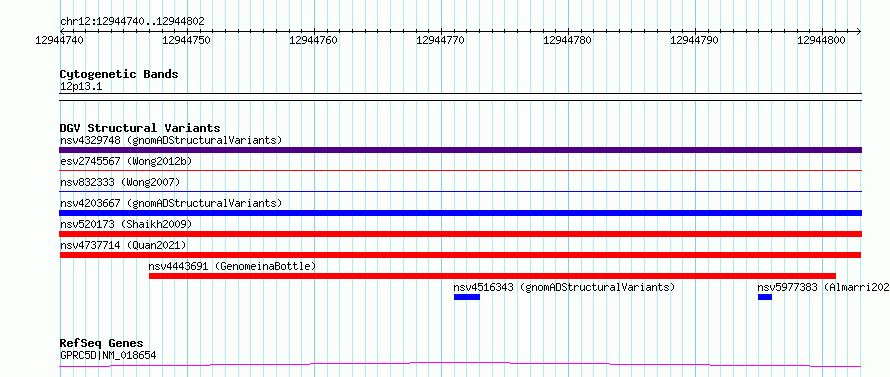
Task: Click ruler position 12944740
Action: [x=60, y=40]
